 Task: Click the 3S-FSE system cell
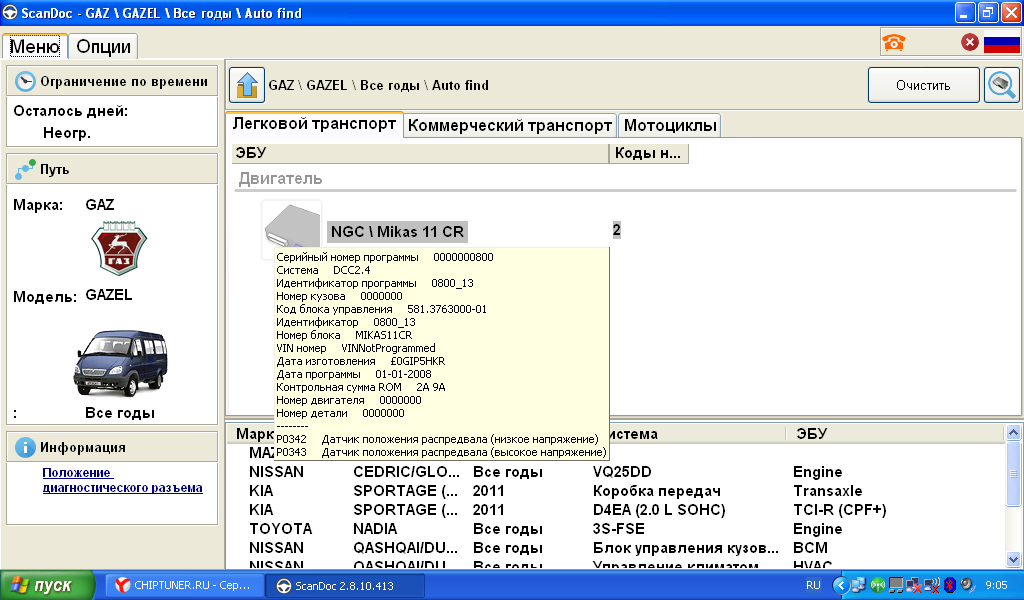coord(618,529)
